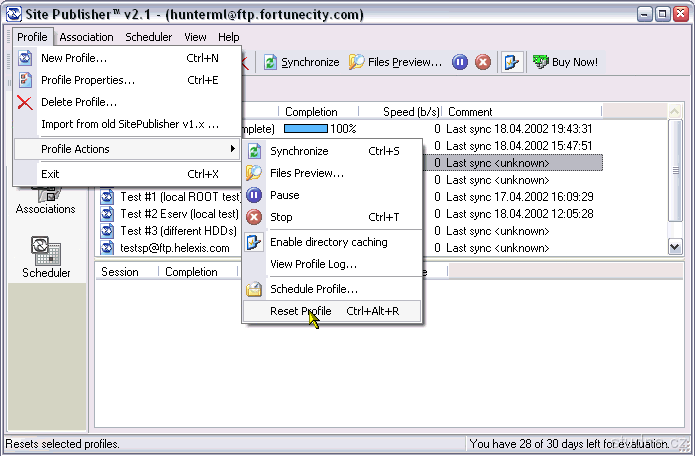Viewport: 695px width, 456px height.
Task: Click Last sync 17.04.2002 16:09:29 comment
Action: point(519,197)
